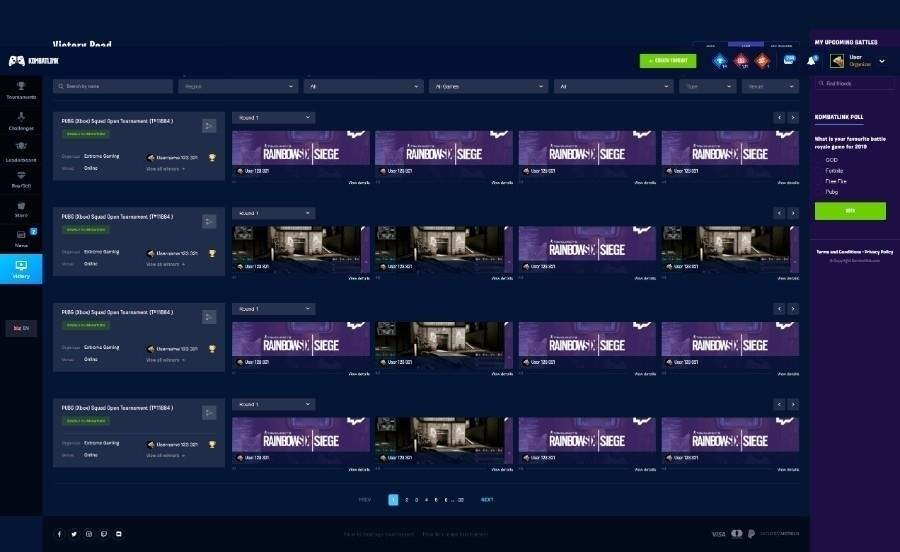Click the Extreme Gaming organizer on first card
Image resolution: width=900 pixels, height=552 pixels.
pyautogui.click(x=102, y=156)
